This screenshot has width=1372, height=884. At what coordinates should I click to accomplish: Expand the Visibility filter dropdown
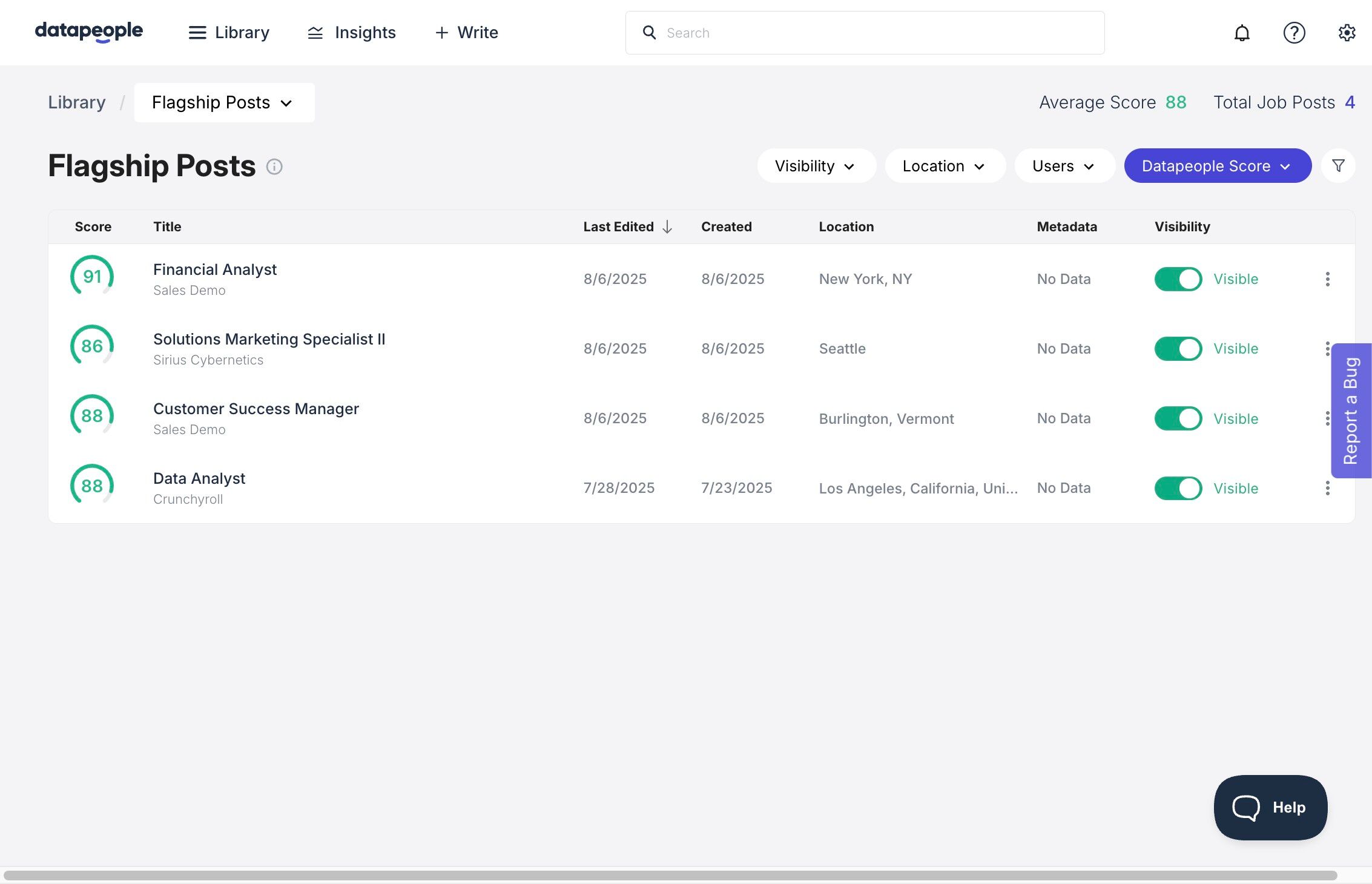(x=816, y=166)
